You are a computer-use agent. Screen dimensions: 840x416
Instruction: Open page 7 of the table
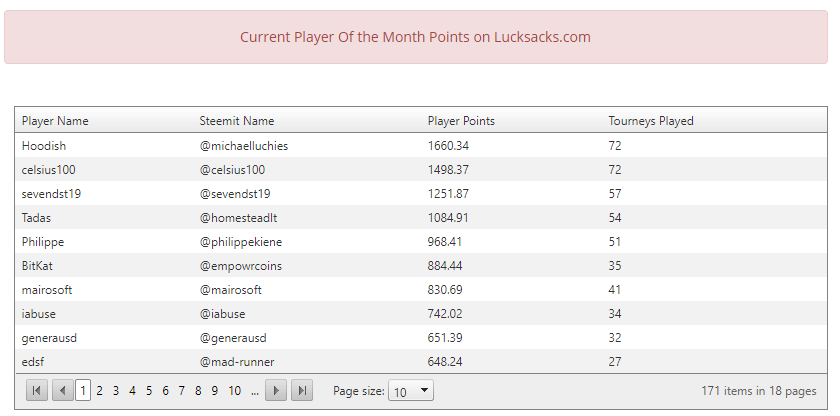[x=182, y=391]
